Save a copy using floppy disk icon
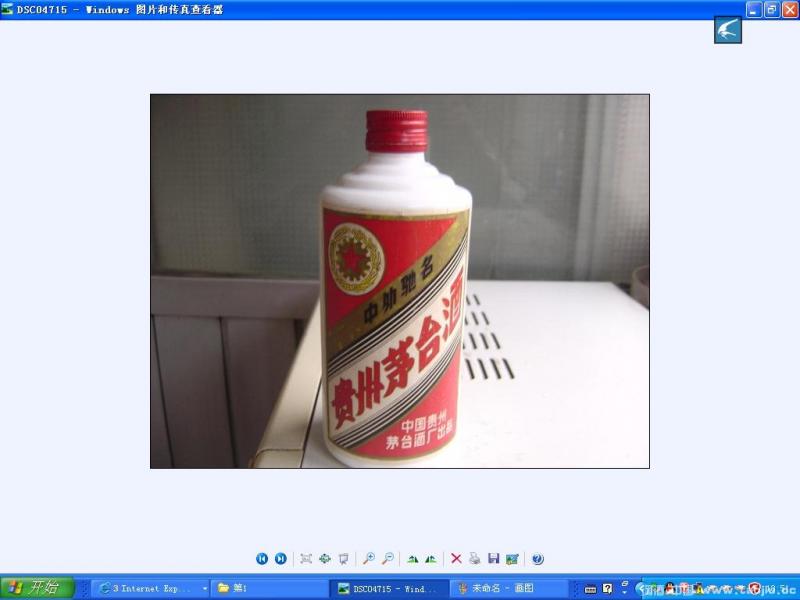The image size is (800, 600). click(493, 559)
